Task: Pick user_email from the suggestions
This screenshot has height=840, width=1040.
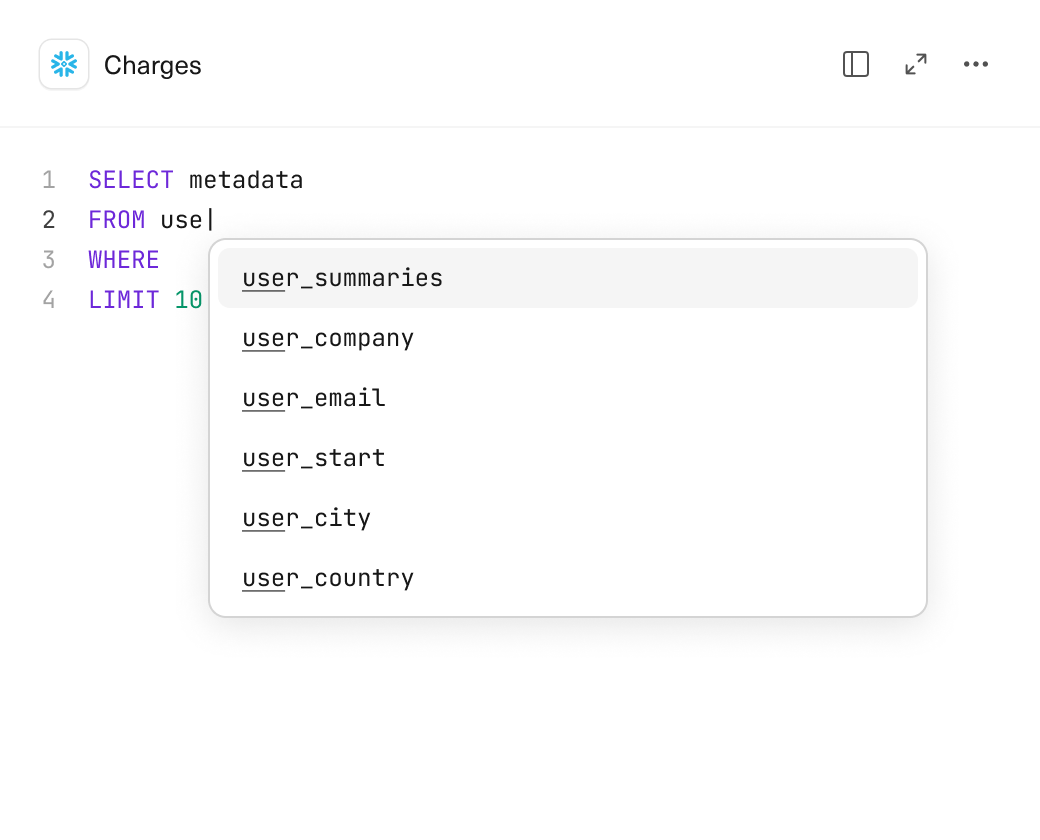Action: [x=314, y=398]
